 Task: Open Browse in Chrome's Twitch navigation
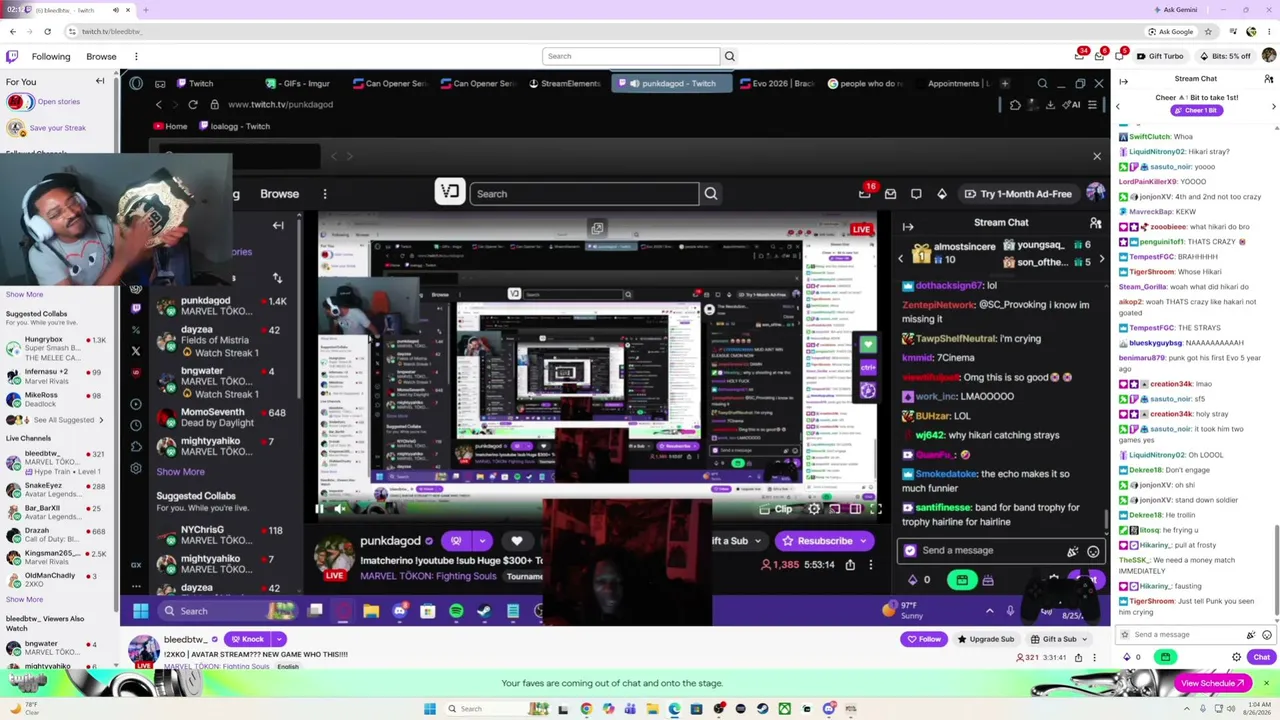pyautogui.click(x=101, y=56)
